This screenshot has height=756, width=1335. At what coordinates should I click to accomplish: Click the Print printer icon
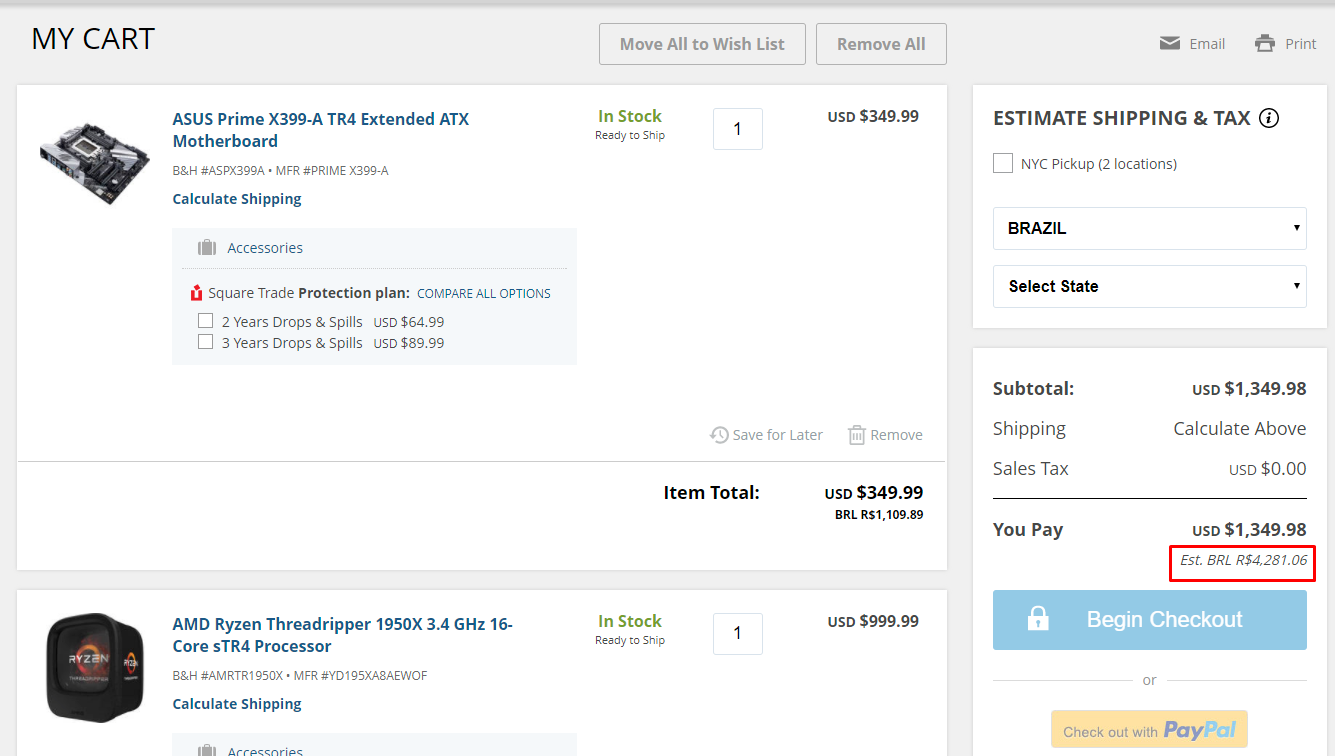1265,43
